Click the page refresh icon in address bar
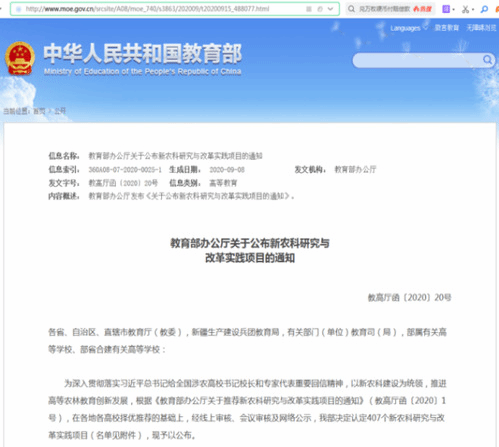 point(320,9)
